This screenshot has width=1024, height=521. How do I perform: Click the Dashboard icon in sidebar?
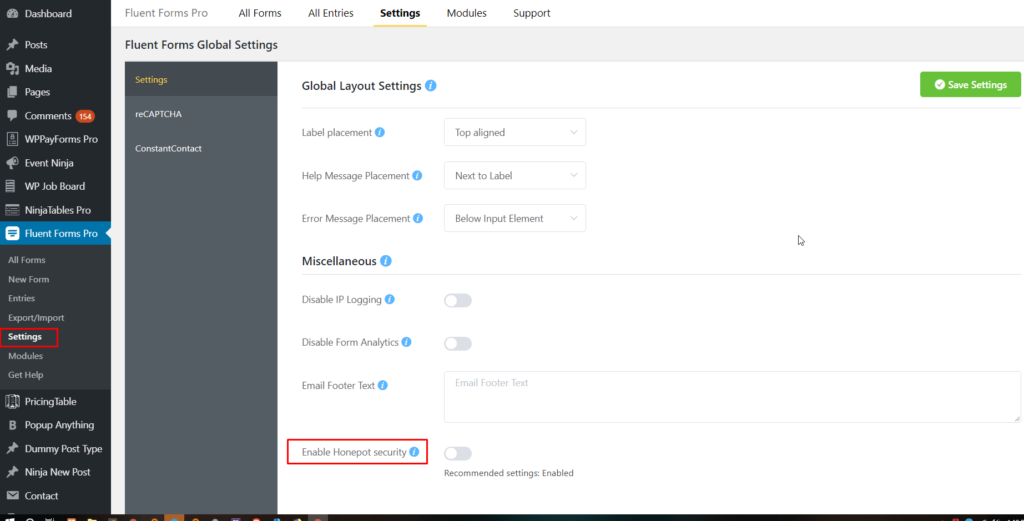[12, 13]
